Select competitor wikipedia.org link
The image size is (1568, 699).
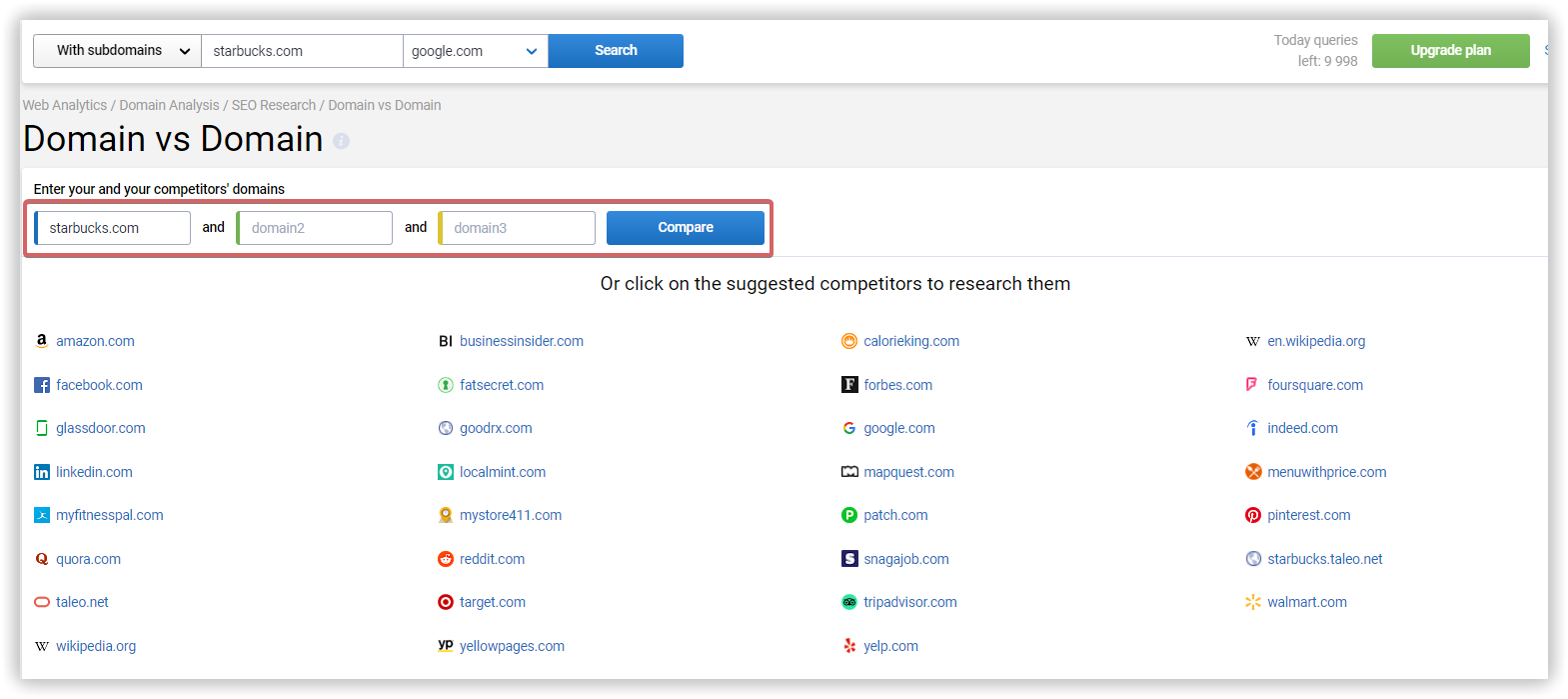(96, 646)
